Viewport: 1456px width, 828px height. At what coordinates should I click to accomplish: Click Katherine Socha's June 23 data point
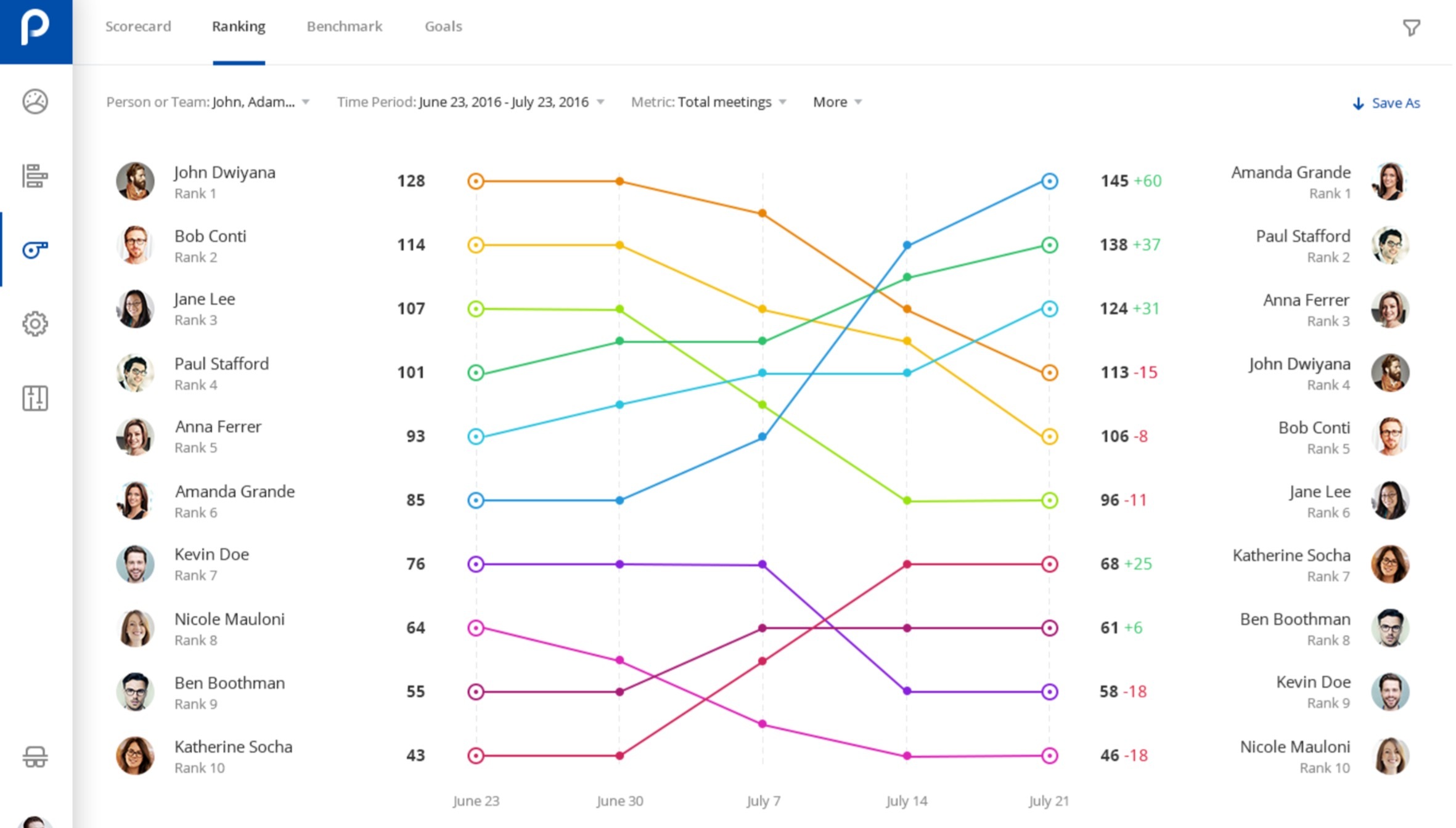click(x=475, y=755)
